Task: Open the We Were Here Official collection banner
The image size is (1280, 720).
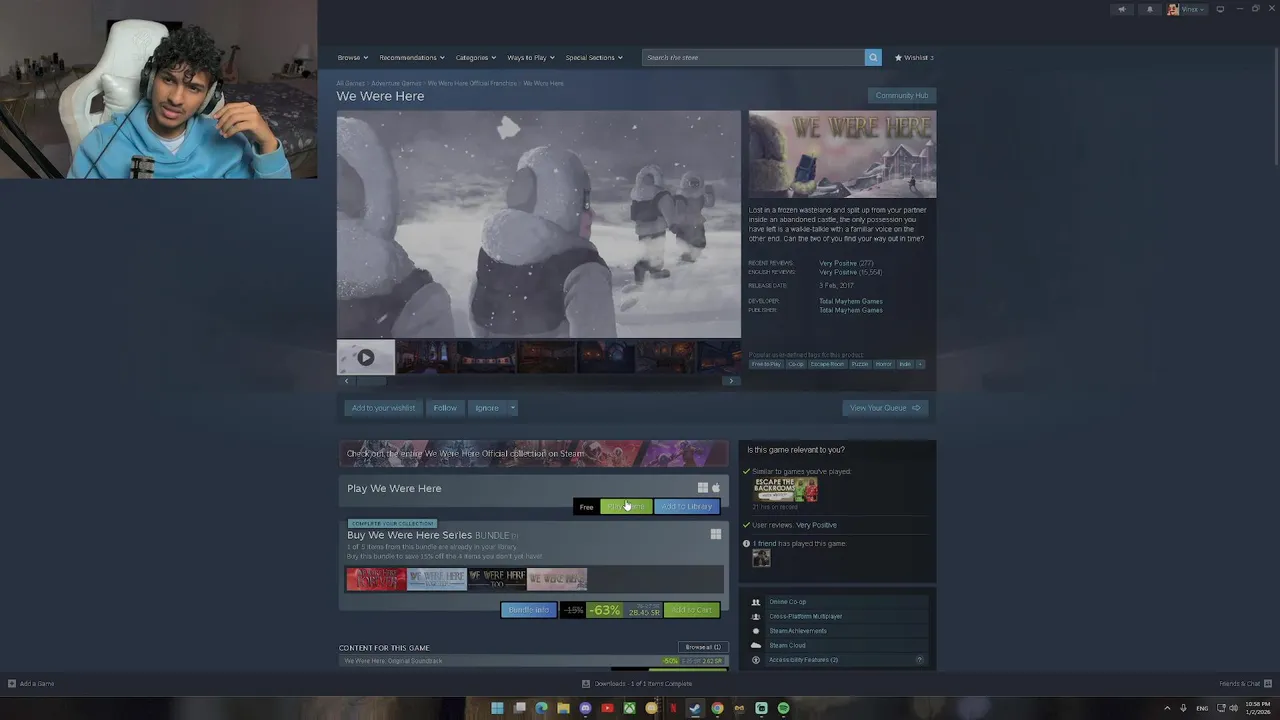Action: pyautogui.click(x=534, y=453)
